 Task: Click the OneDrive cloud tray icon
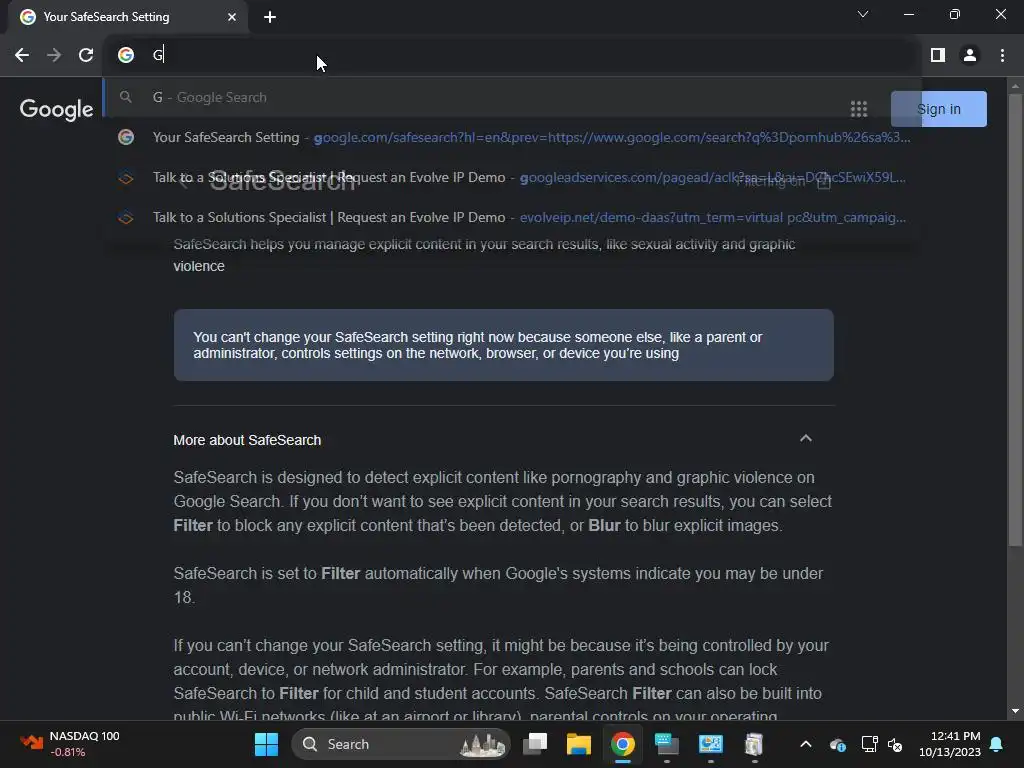[838, 744]
